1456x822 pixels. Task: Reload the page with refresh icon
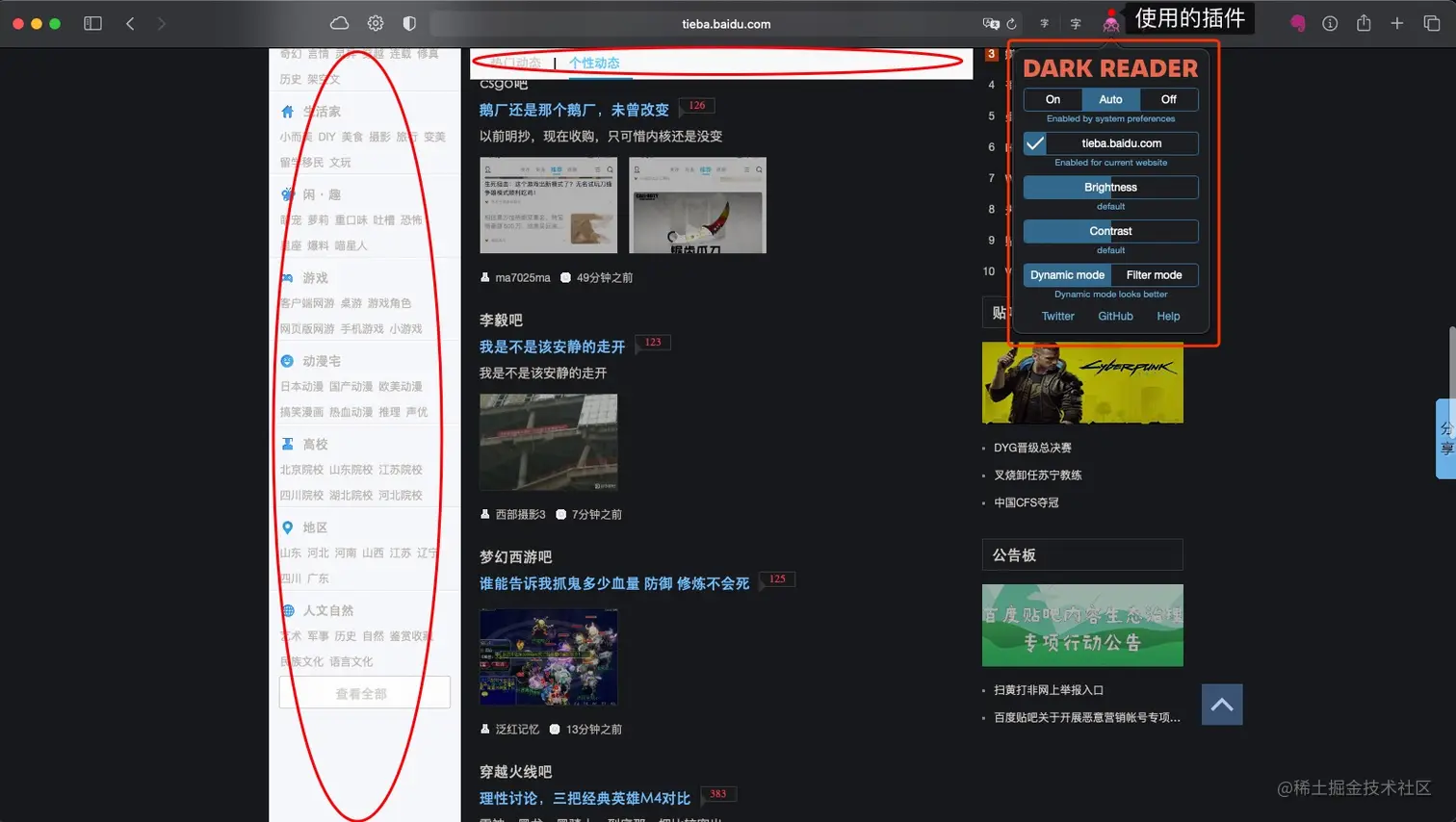tap(1011, 23)
